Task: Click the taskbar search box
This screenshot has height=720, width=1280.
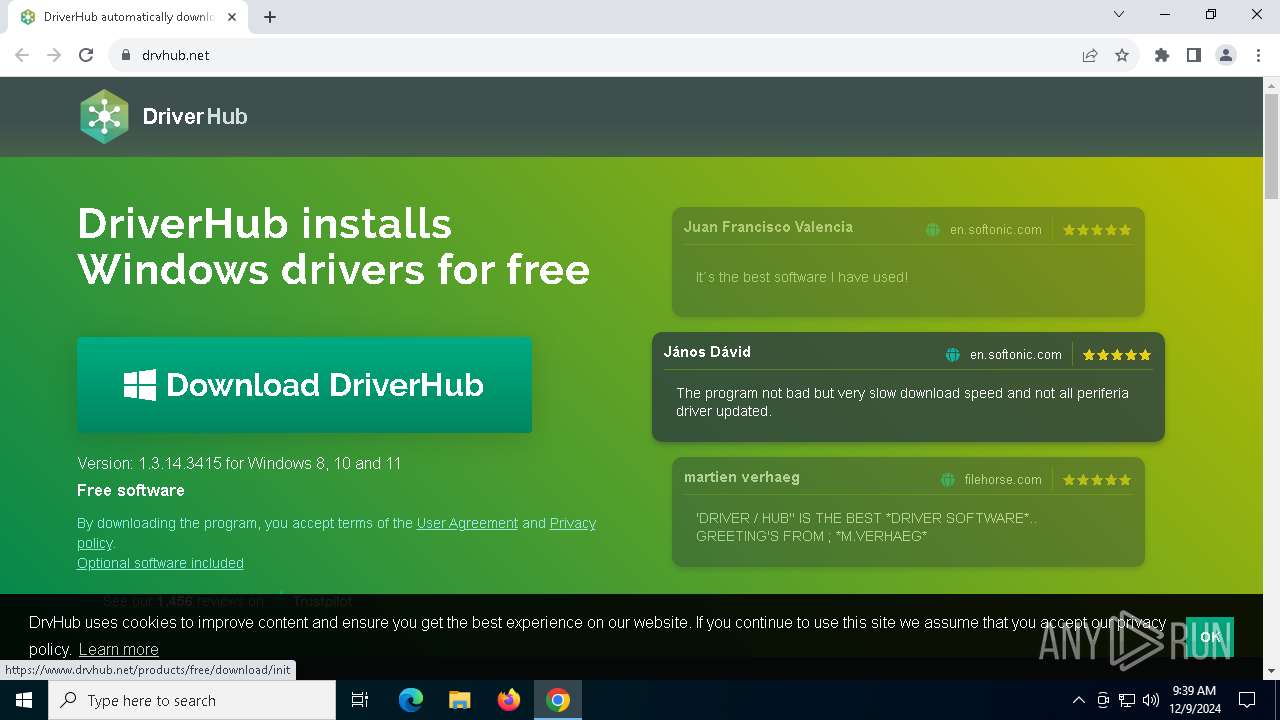Action: click(x=192, y=700)
